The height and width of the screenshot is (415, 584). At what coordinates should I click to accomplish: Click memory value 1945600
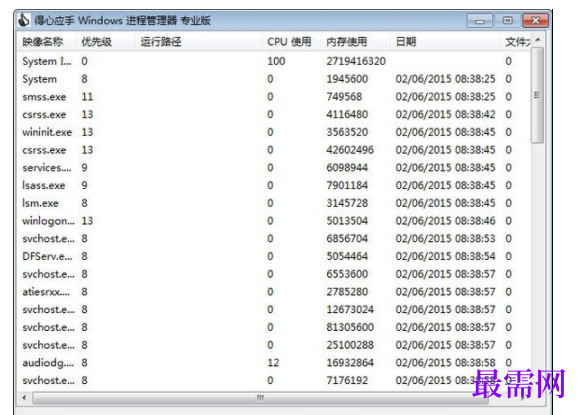click(347, 79)
